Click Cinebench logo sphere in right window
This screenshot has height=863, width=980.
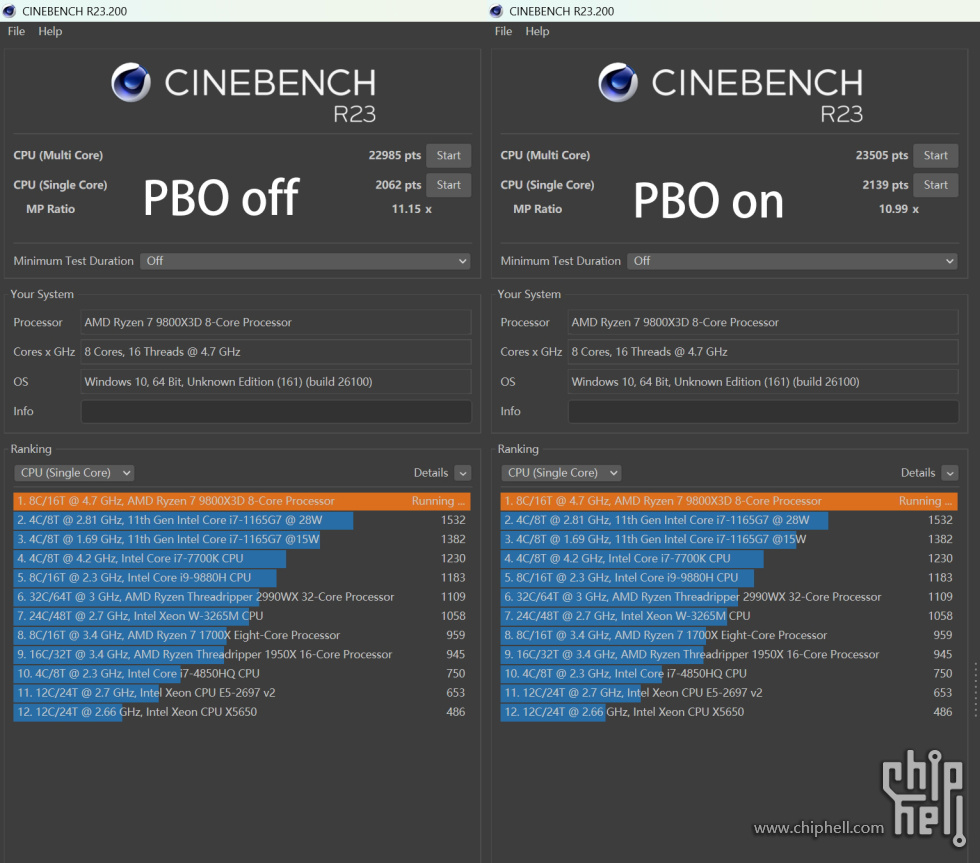618,82
